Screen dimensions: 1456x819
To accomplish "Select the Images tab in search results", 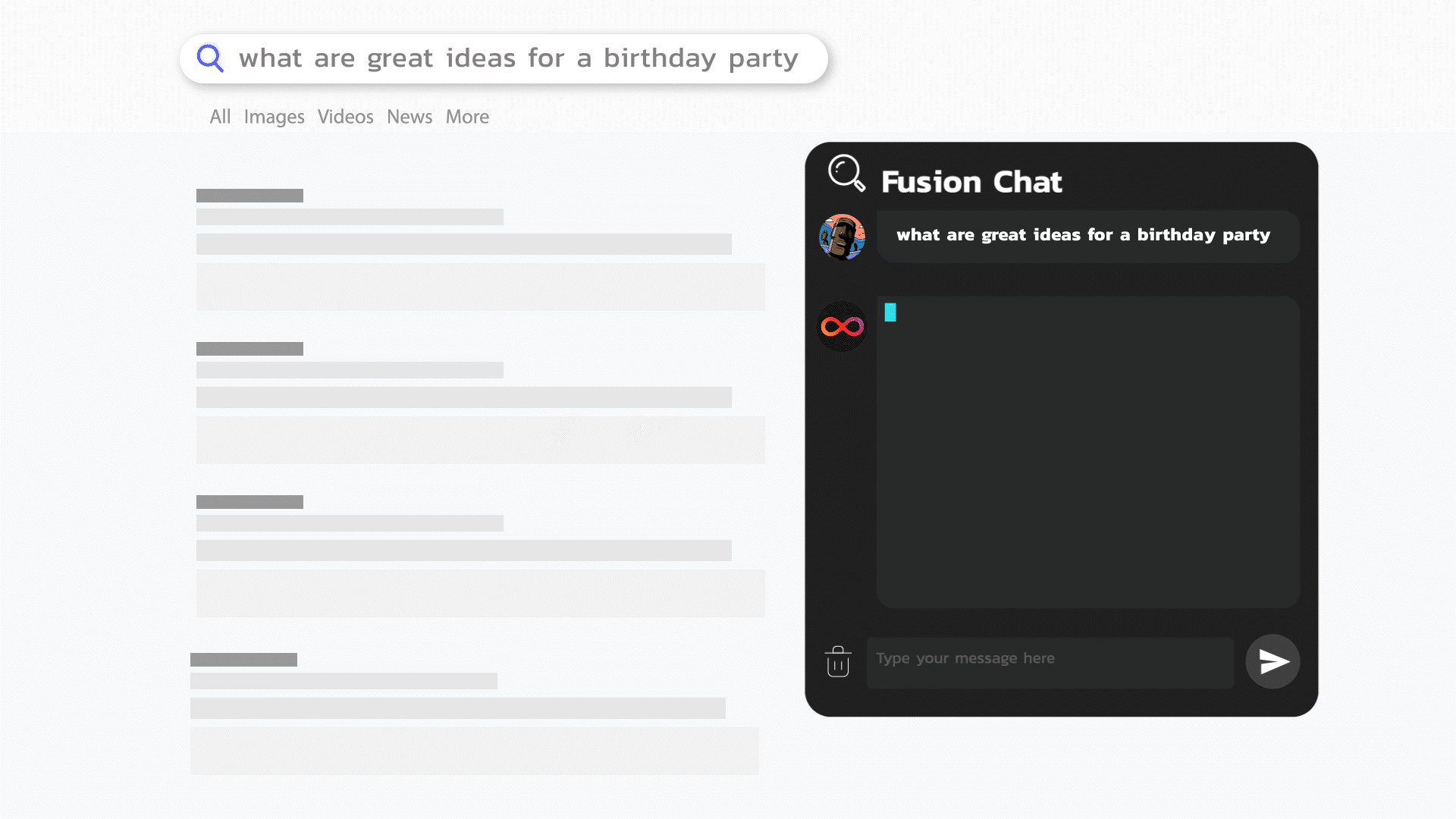I will pyautogui.click(x=273, y=117).
